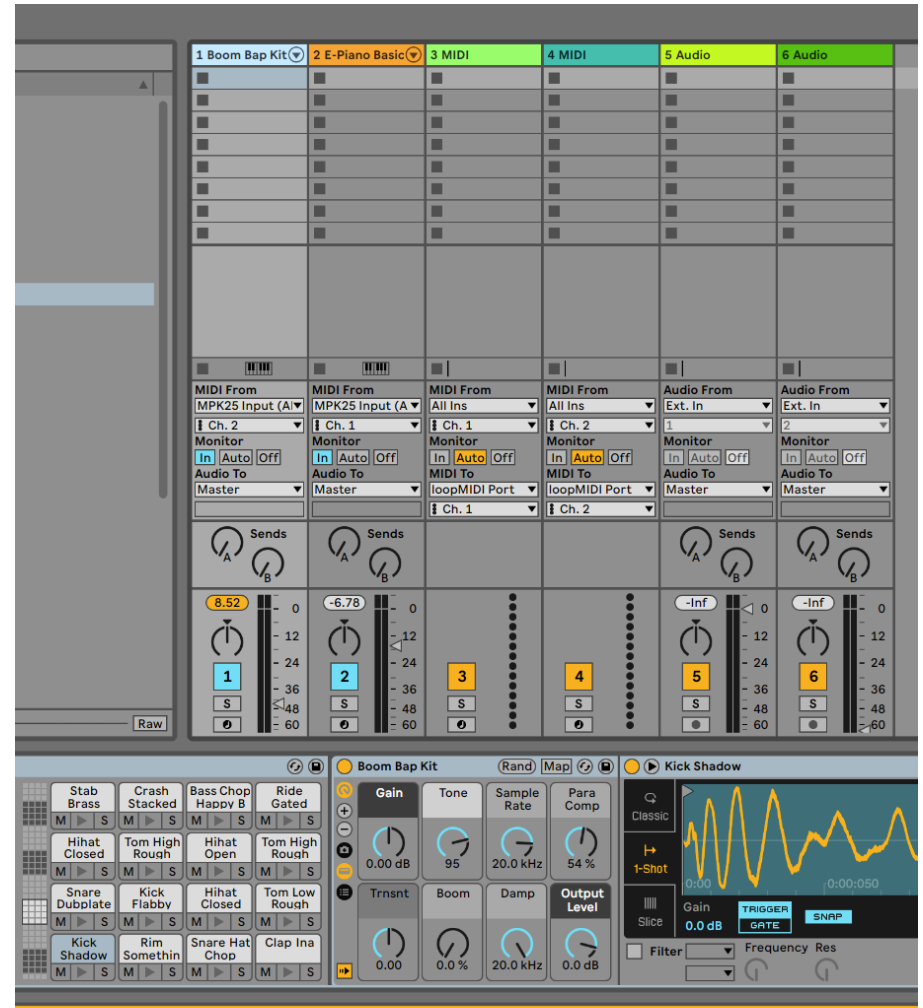The width and height of the screenshot is (923, 1008).
Task: Select the 6 Audio track header
Action: (835, 55)
